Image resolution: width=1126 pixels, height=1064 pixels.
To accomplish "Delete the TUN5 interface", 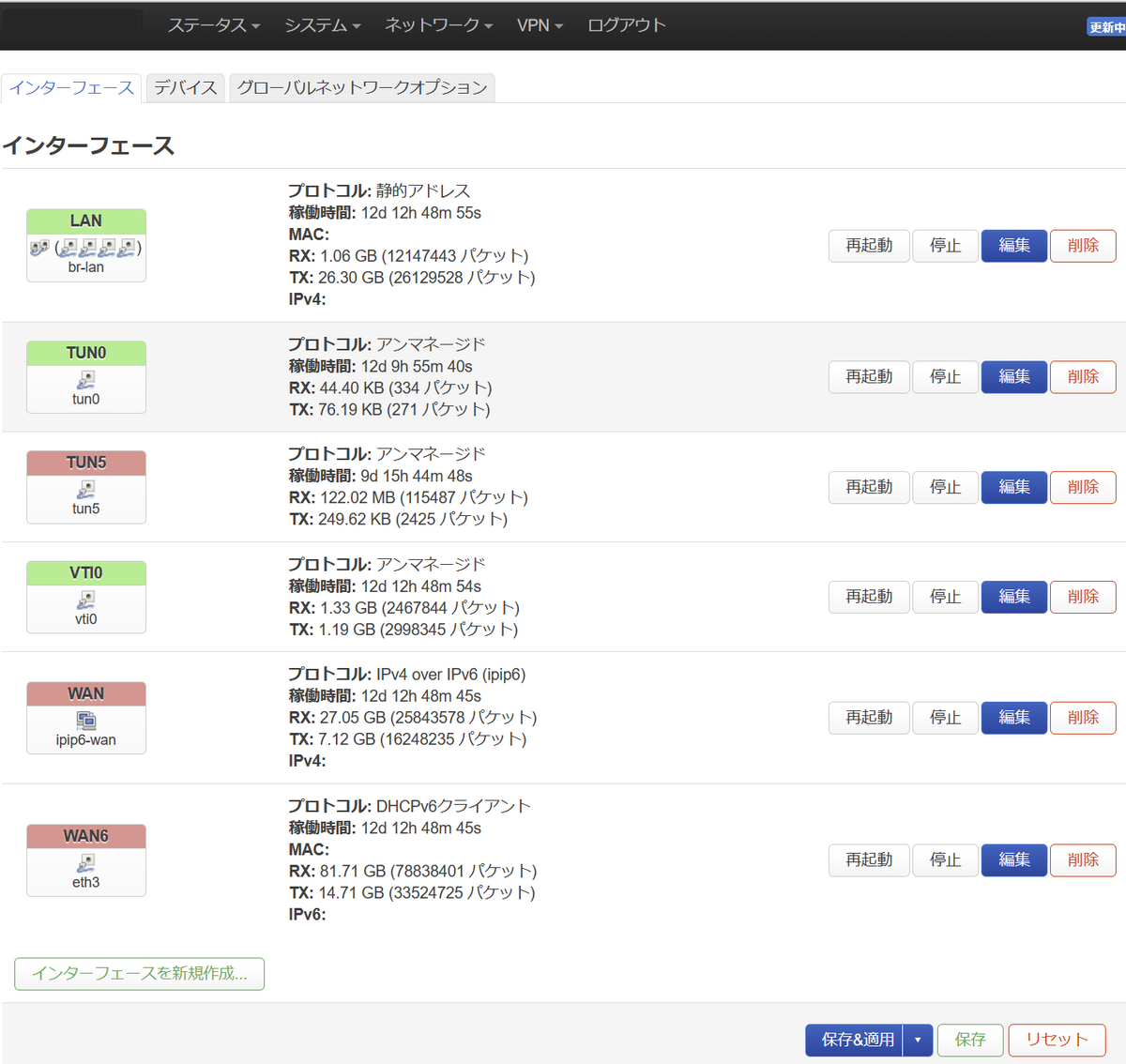I will point(1083,487).
